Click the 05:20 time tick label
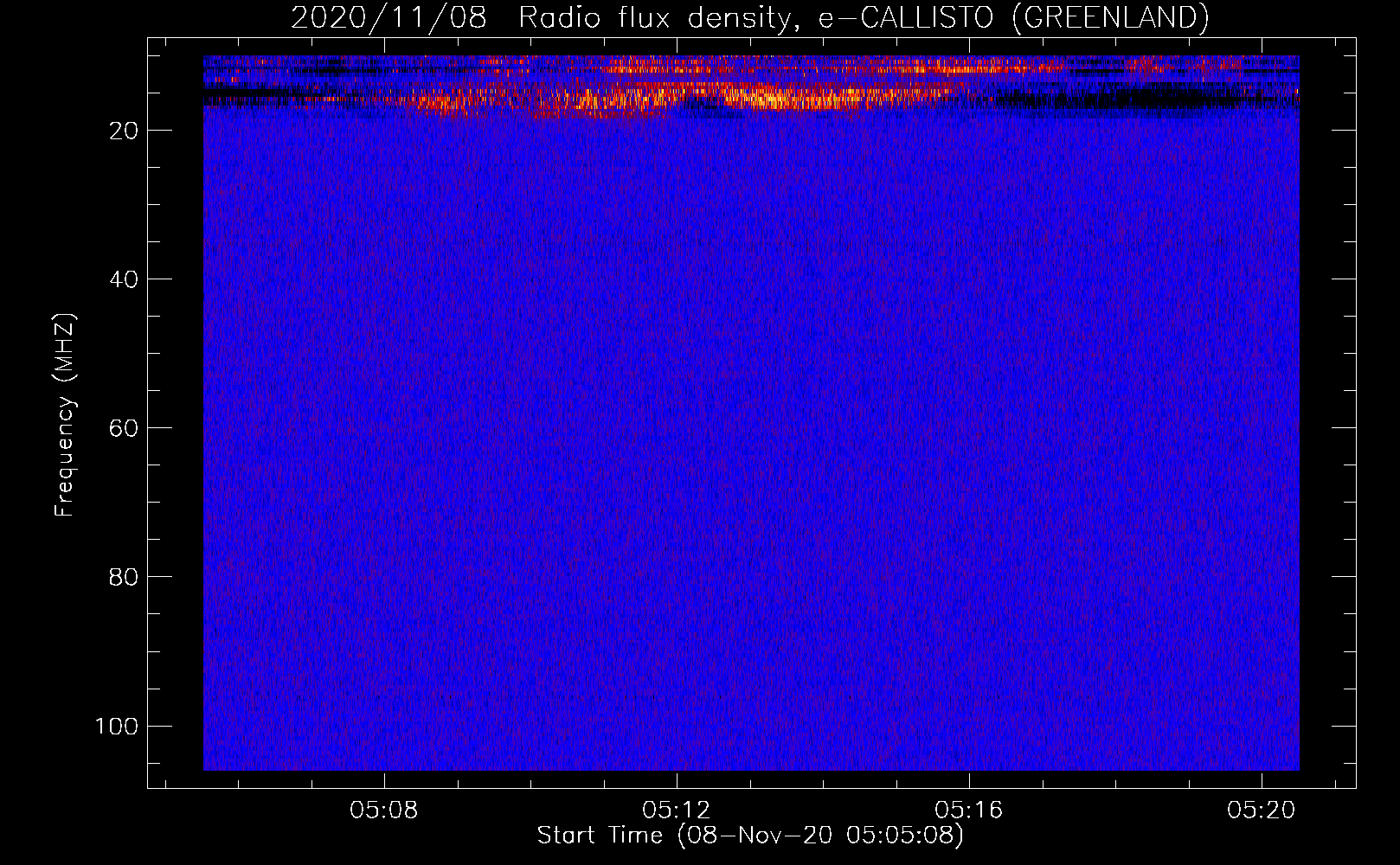The width and height of the screenshot is (1400, 865). click(1262, 810)
